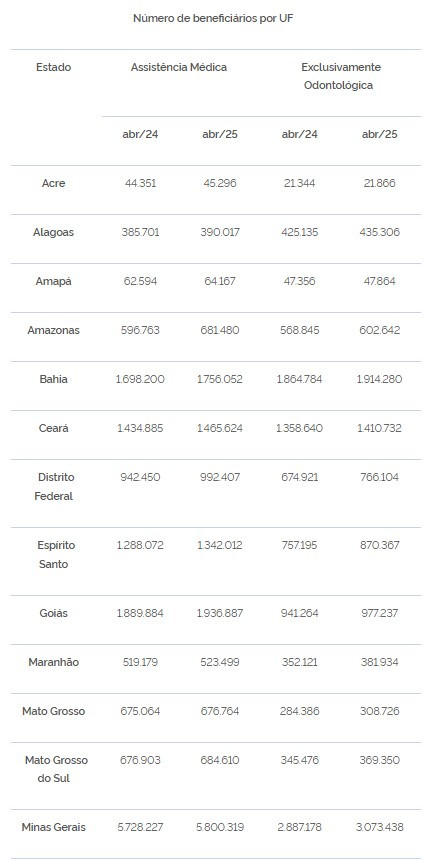Screen dimensions: 434x859
Task: Click the table title Número de beneficiários por UF
Action: click(x=213, y=19)
